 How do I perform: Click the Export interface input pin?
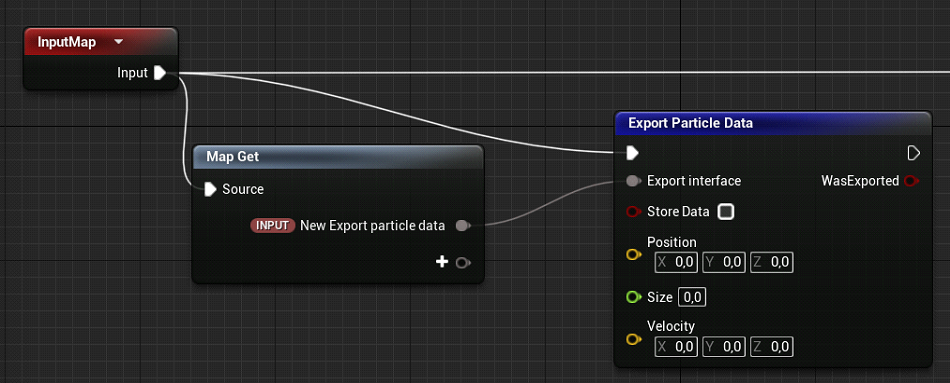click(633, 181)
